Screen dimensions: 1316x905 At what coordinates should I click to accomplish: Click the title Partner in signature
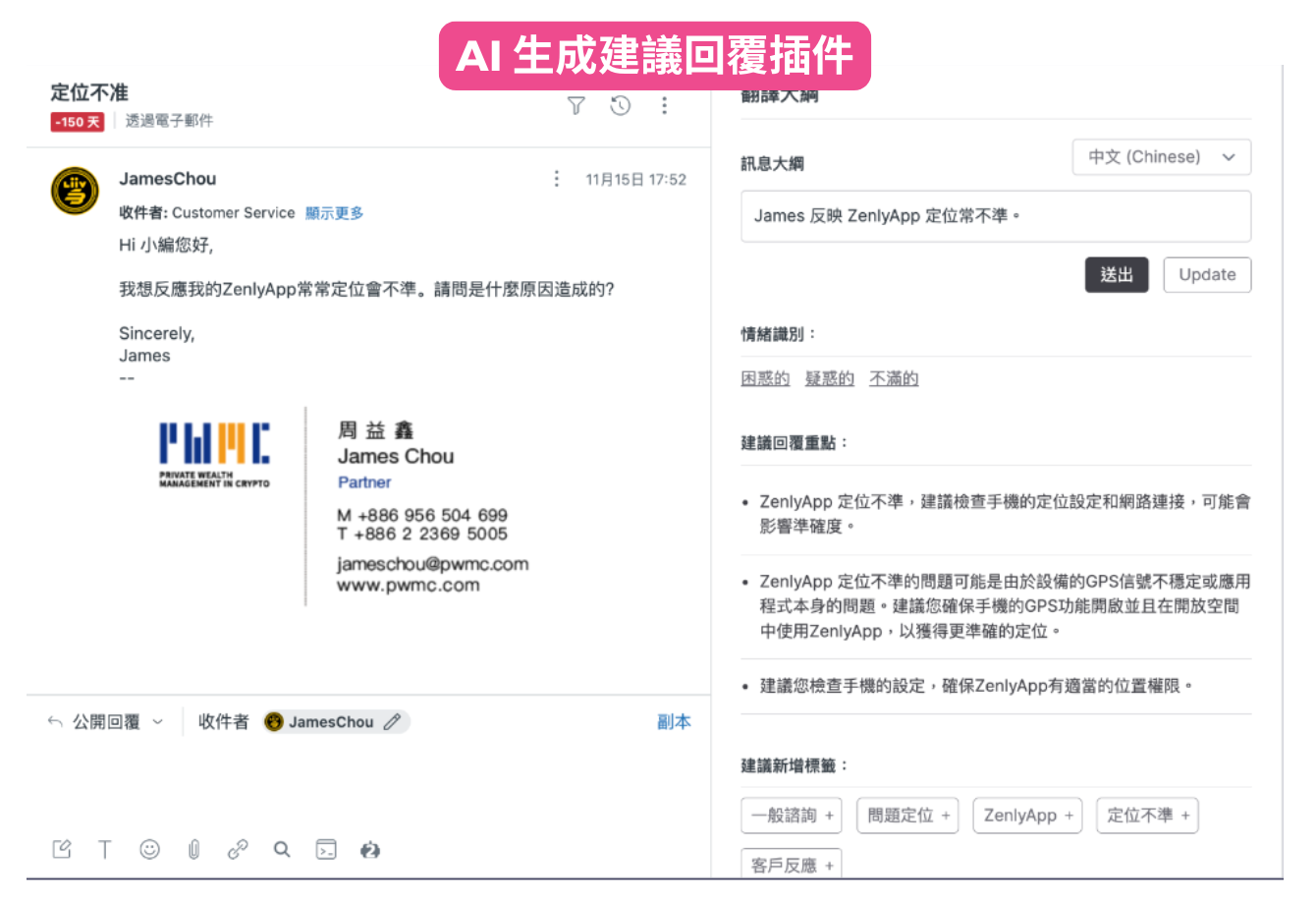point(364,482)
